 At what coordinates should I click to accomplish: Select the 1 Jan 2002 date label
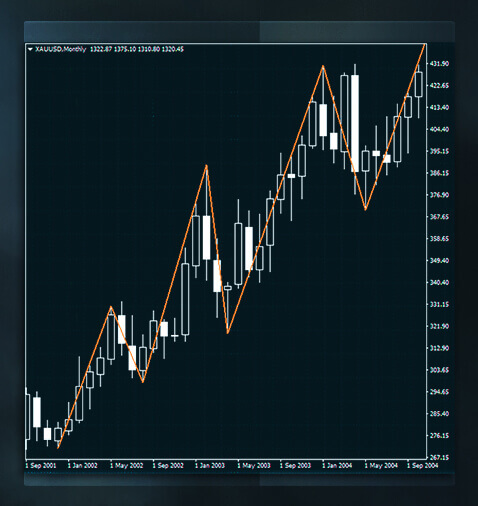click(82, 465)
